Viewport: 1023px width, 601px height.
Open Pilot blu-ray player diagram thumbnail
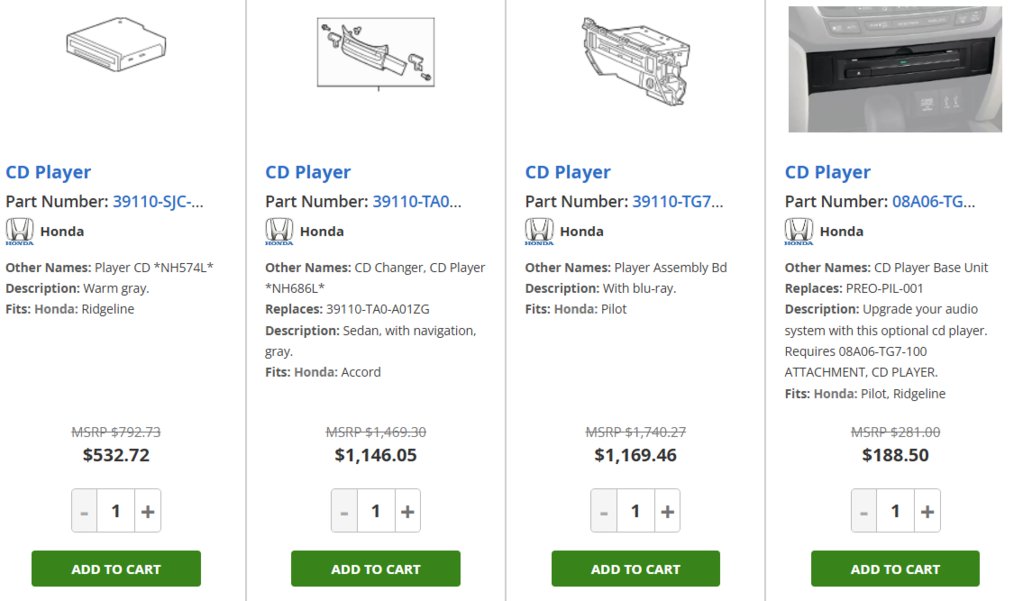(x=635, y=61)
